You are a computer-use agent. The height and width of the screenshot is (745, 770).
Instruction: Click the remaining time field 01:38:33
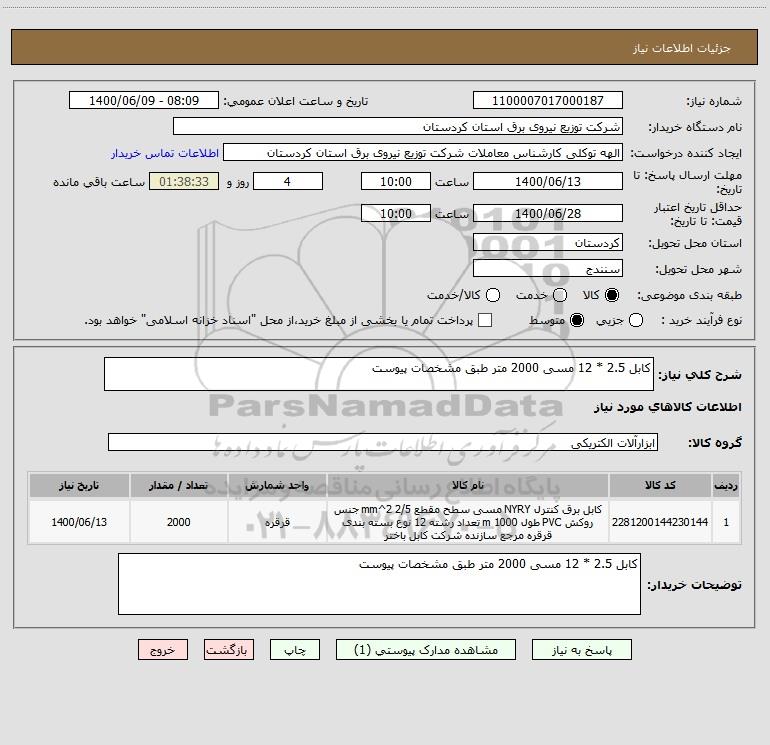(x=184, y=181)
